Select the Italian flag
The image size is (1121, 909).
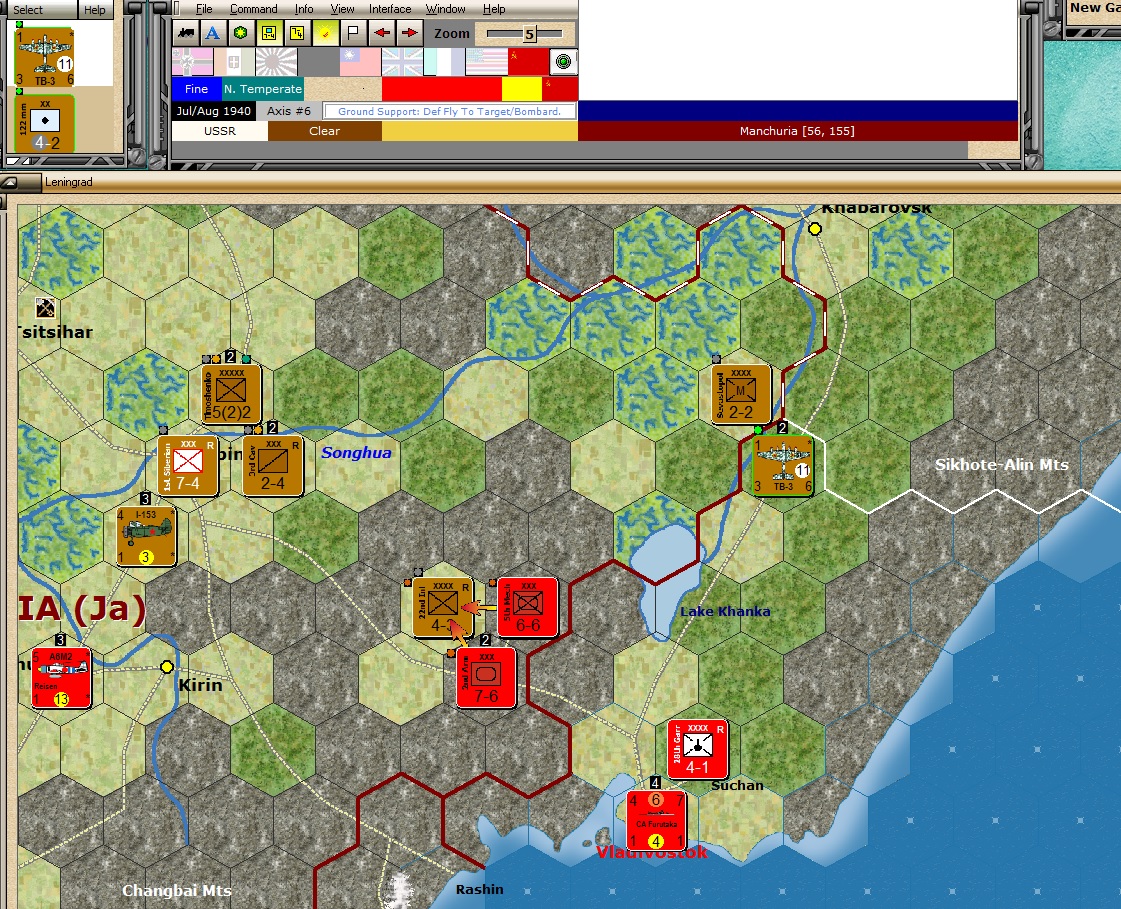pyautogui.click(x=234, y=62)
